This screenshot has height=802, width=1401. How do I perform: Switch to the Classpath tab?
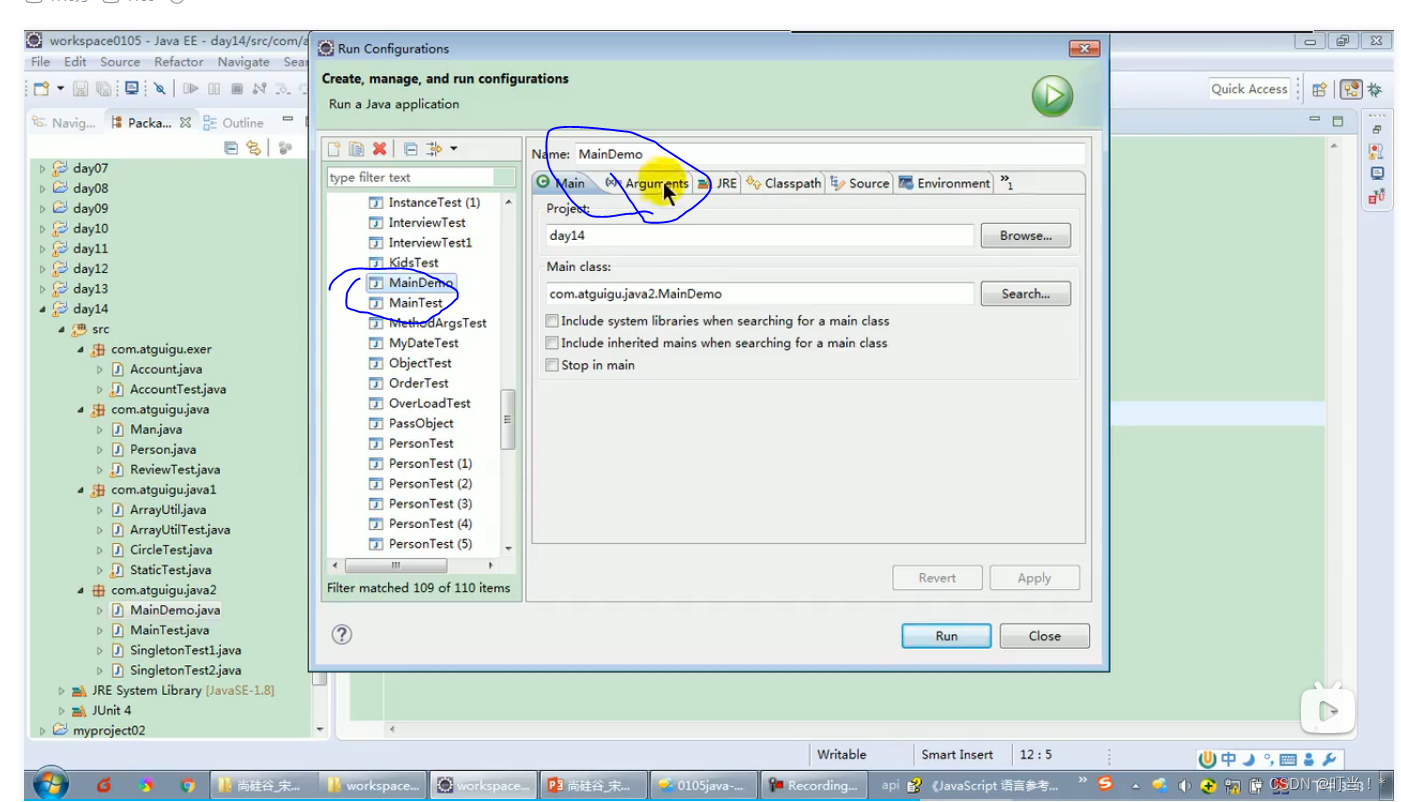[x=784, y=183]
